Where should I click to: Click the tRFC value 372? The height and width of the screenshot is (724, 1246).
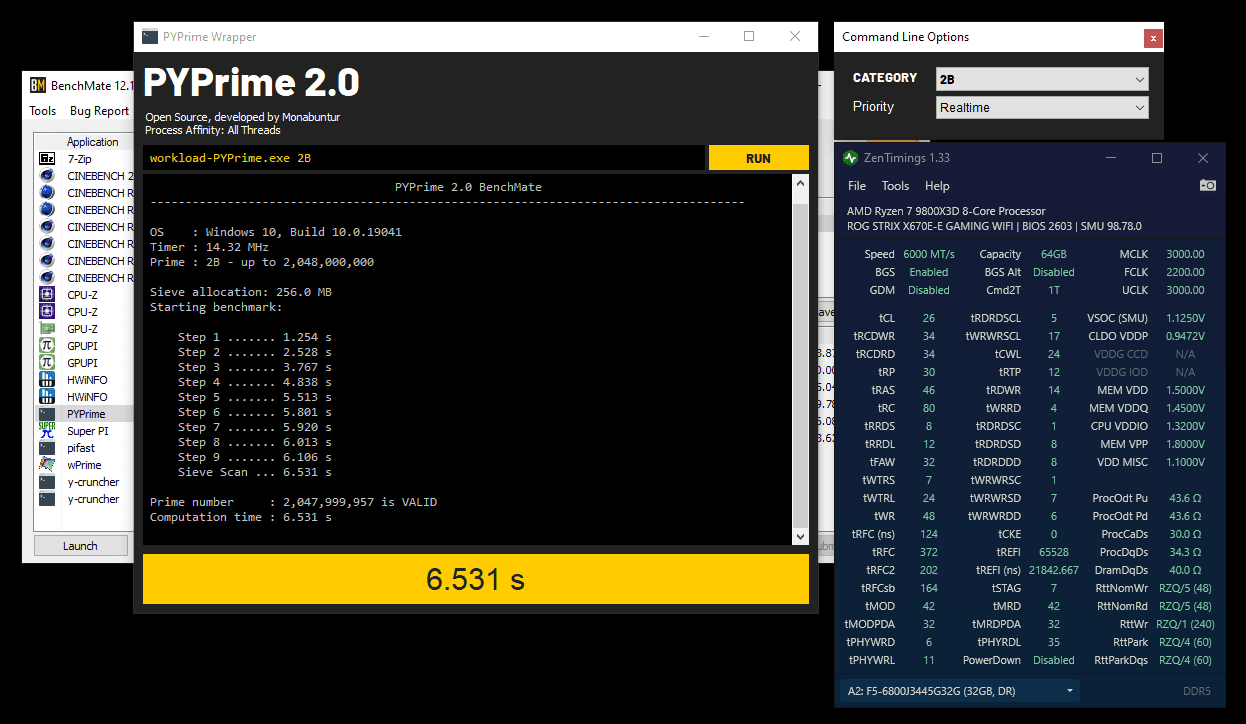(x=929, y=552)
